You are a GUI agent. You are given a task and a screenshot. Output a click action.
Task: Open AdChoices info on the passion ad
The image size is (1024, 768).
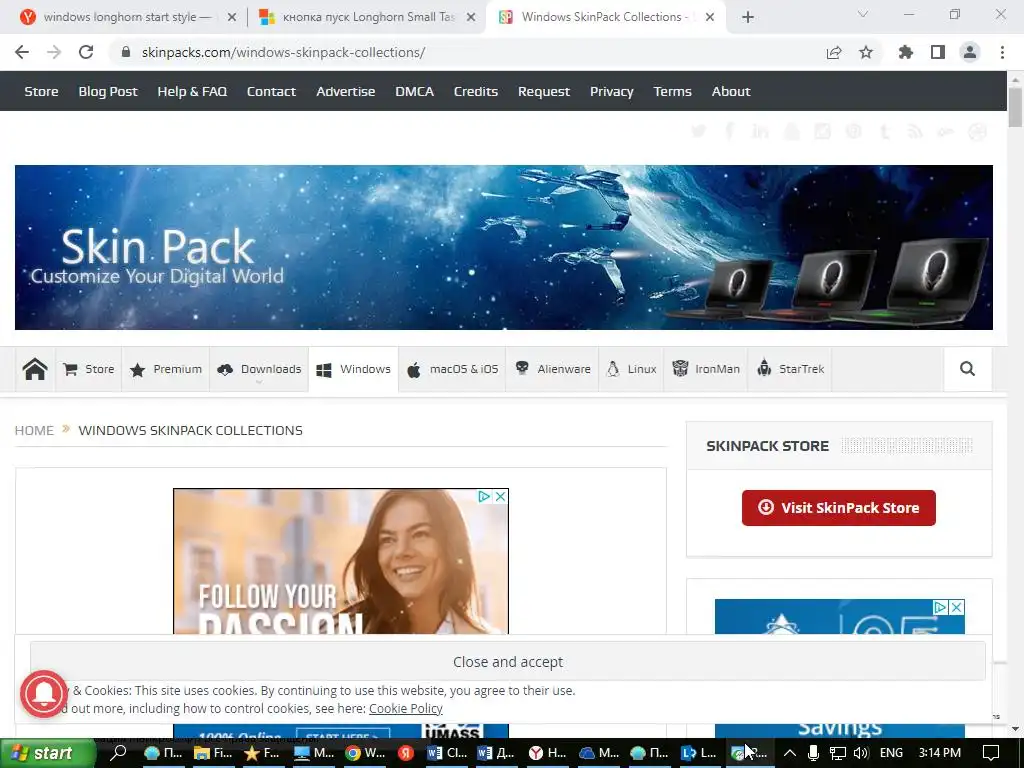pos(485,497)
